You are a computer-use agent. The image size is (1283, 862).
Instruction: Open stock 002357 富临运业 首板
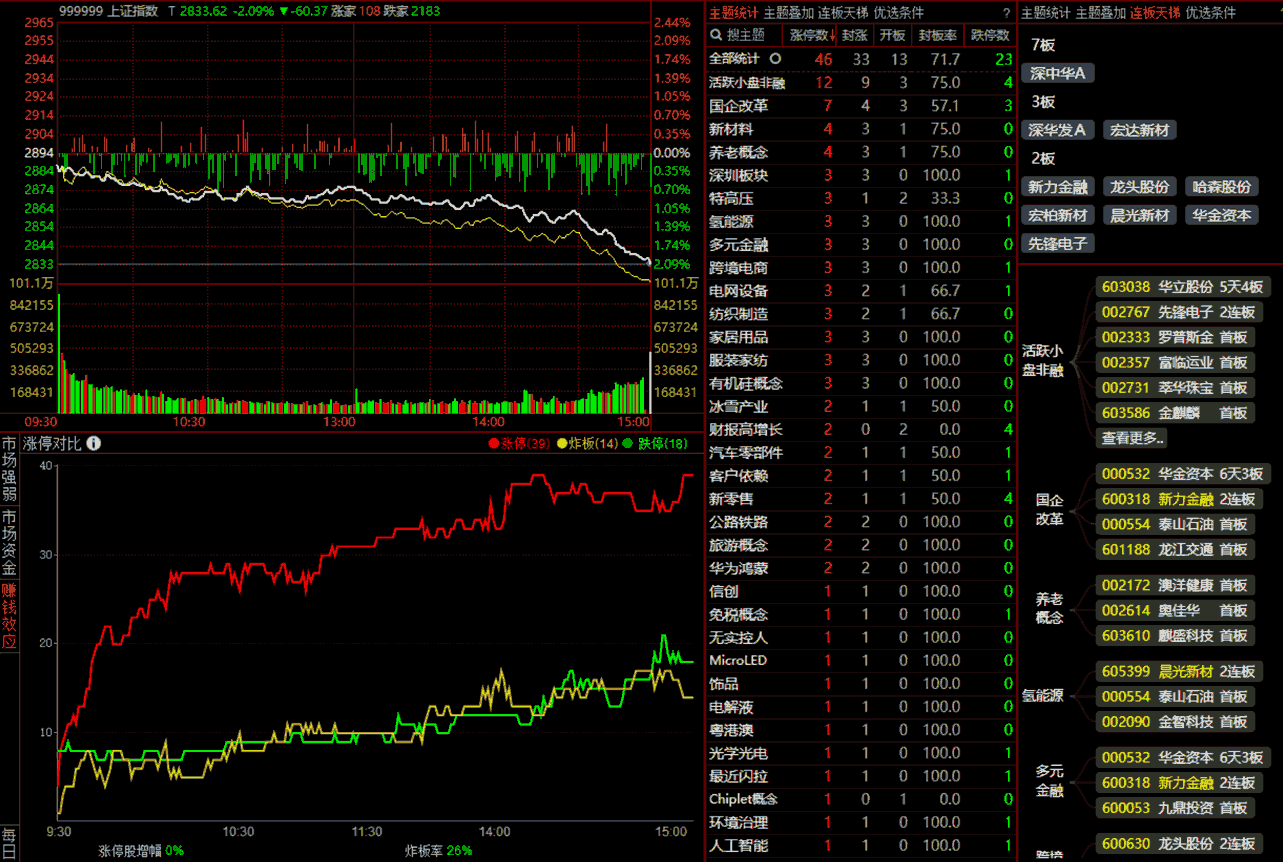coord(1176,362)
